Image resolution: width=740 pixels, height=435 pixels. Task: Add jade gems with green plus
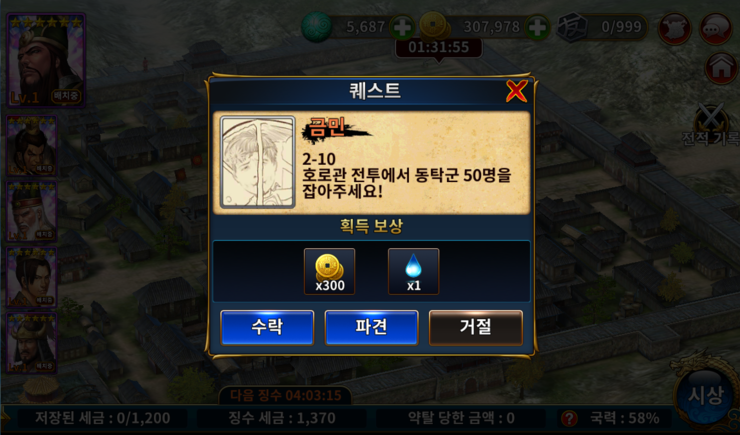pos(402,27)
